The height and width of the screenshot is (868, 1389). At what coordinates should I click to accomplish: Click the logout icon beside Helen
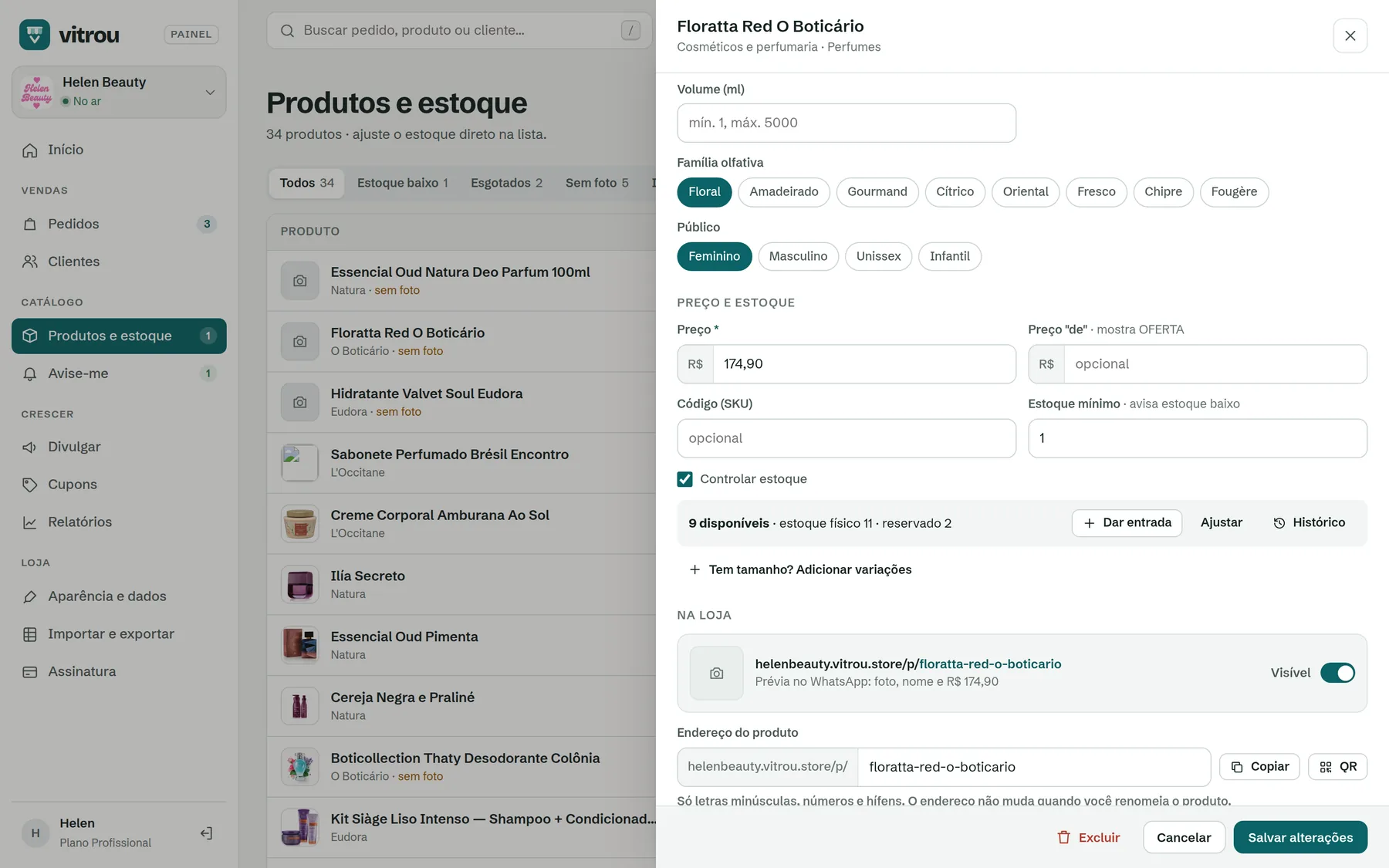(206, 833)
